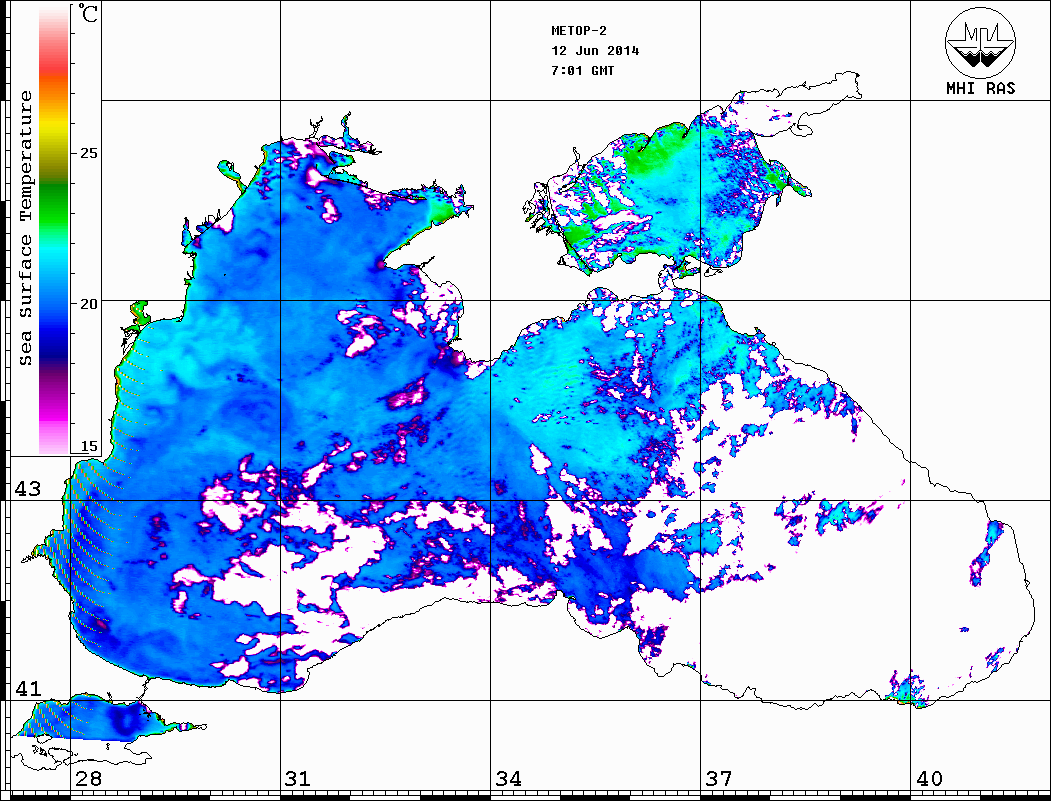Click the date text 12 Jun 2014
The height and width of the screenshot is (801, 1051).
[595, 51]
